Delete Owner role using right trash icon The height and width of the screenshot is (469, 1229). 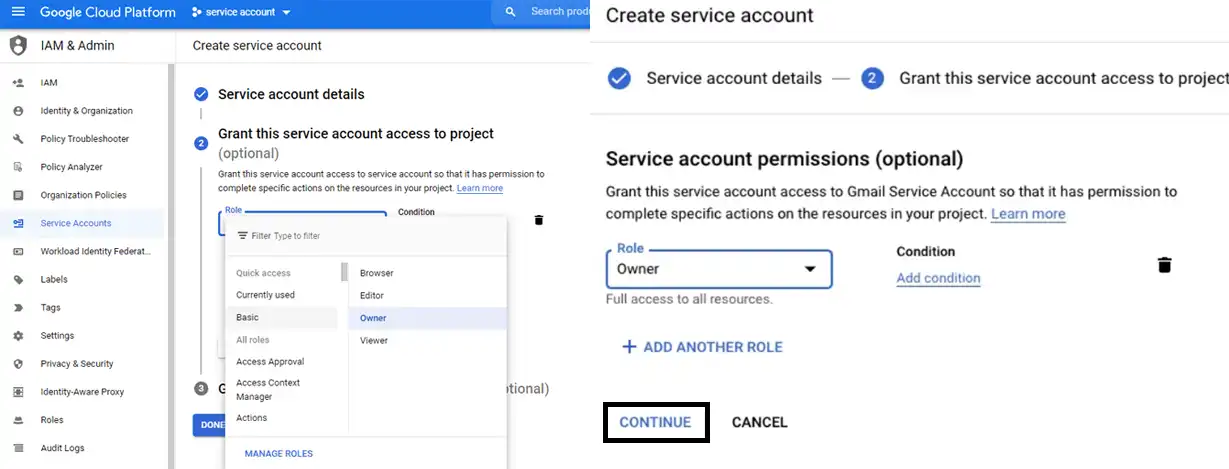[x=1164, y=265]
